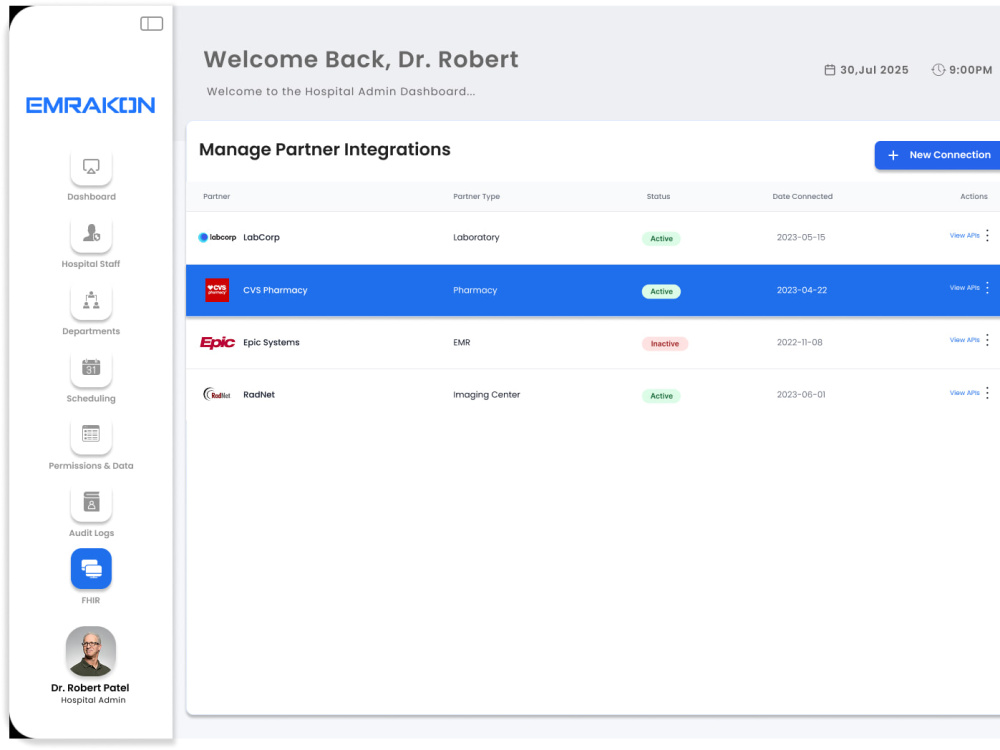The image size is (1000, 750).
Task: Click the Epic Systems logo
Action: click(x=217, y=342)
